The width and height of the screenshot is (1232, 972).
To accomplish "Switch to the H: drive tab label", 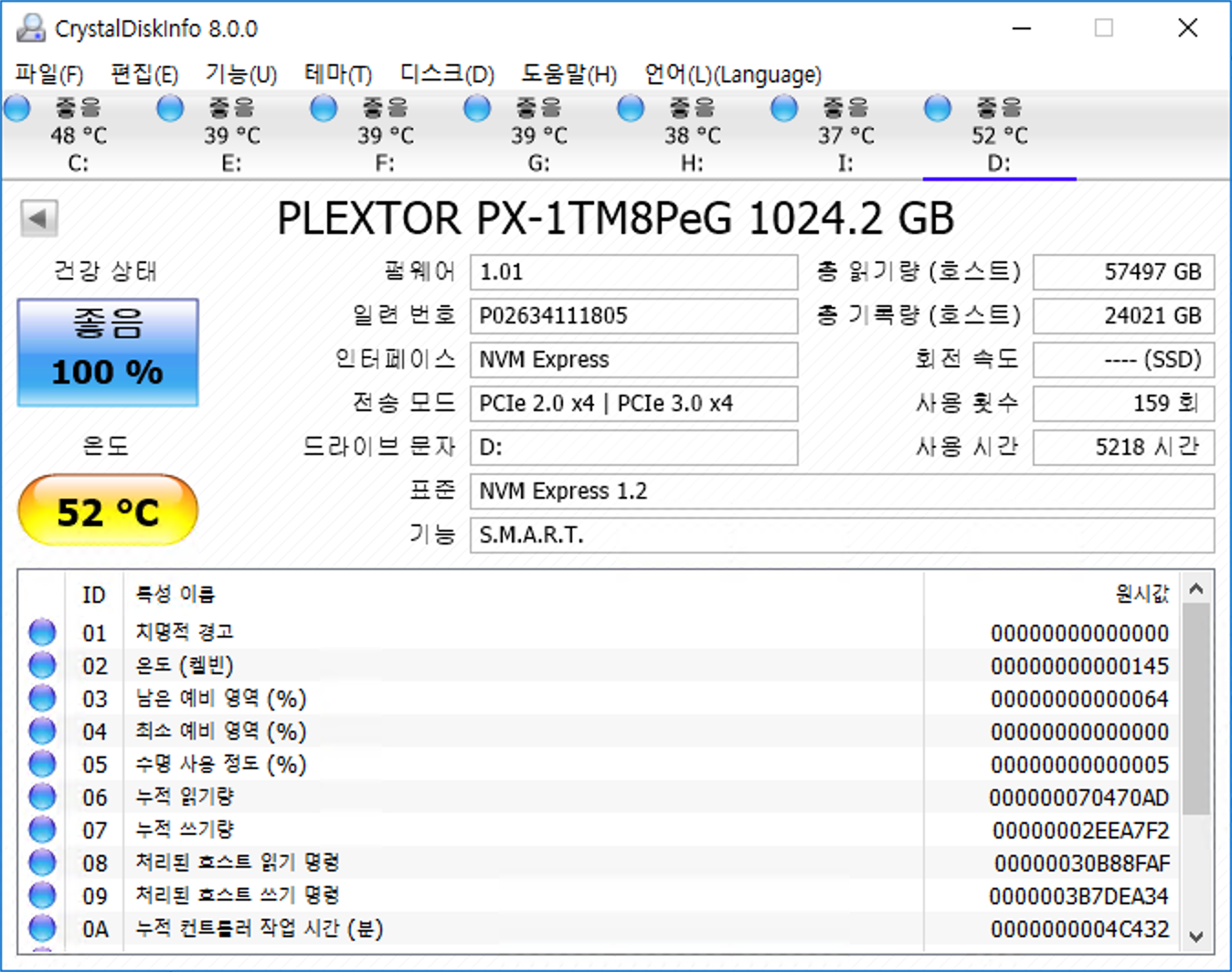I will (x=693, y=164).
